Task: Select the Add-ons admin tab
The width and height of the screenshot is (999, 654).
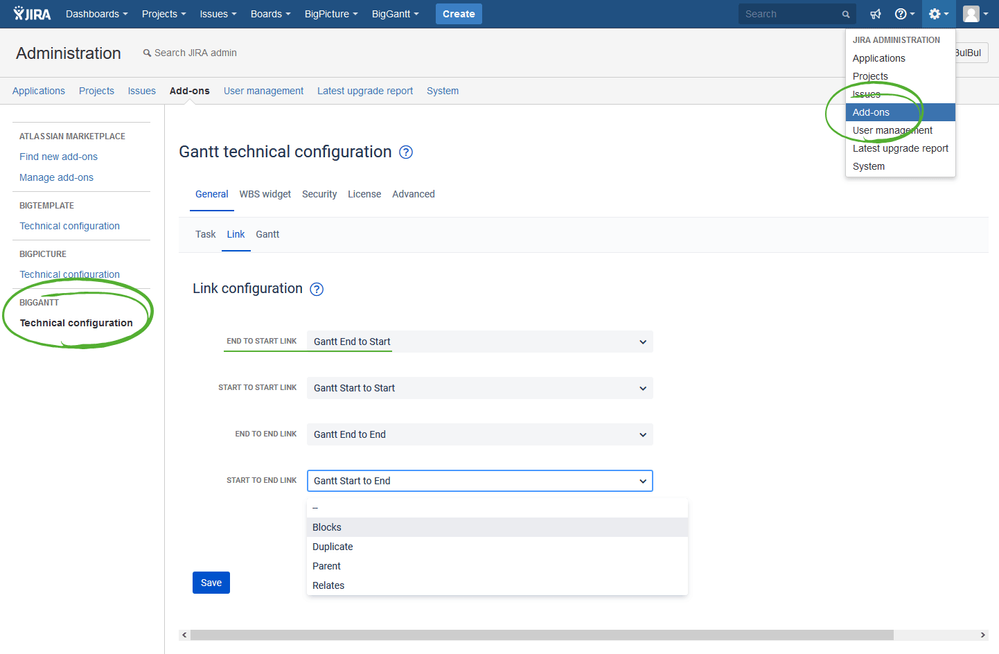Action: (x=189, y=91)
